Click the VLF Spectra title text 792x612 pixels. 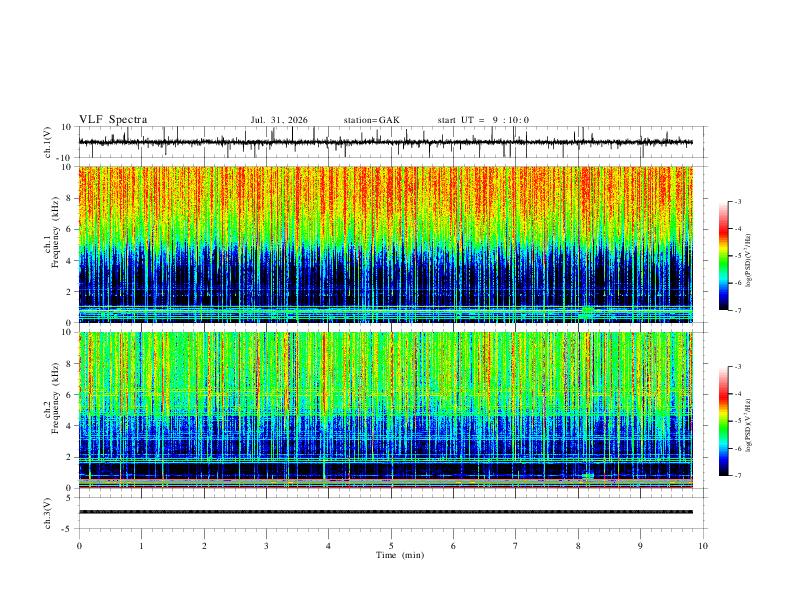pyautogui.click(x=113, y=120)
